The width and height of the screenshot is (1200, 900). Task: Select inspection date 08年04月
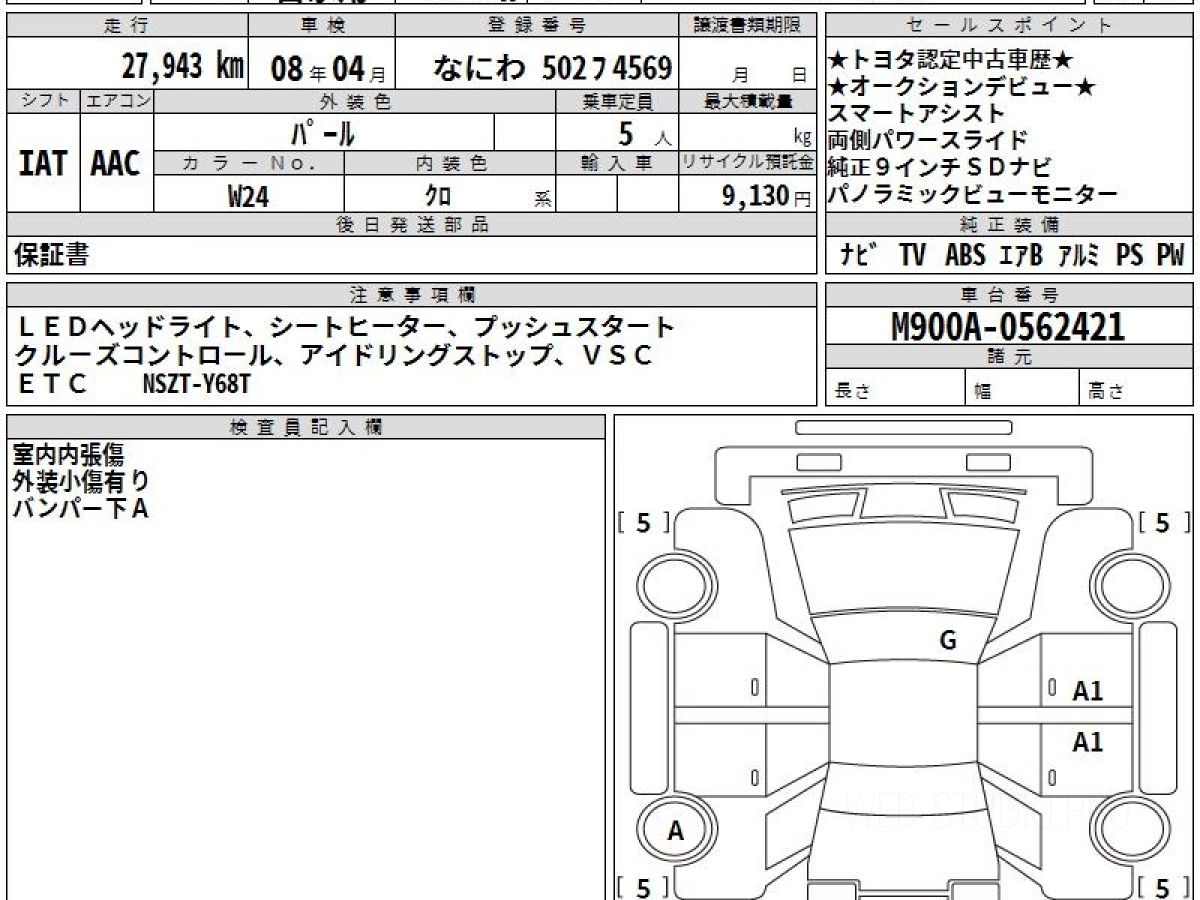pos(328,69)
